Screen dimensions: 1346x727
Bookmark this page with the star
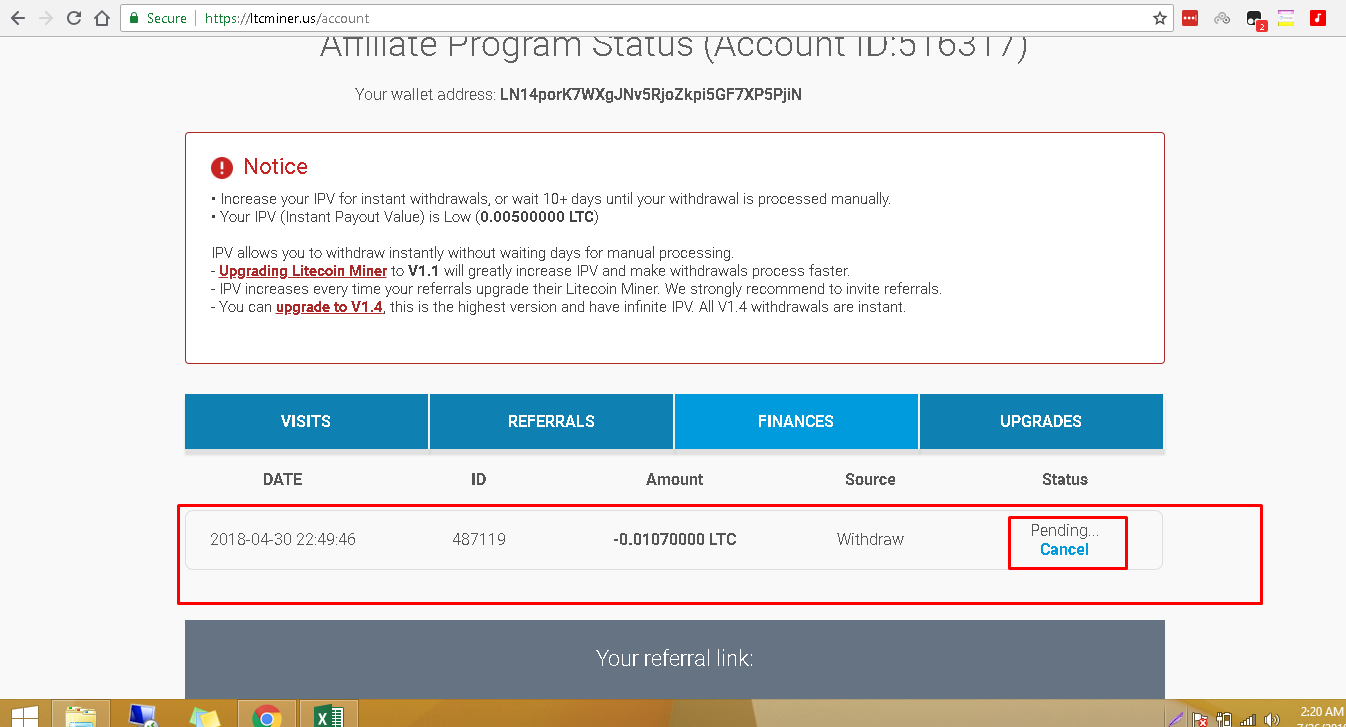click(x=1160, y=18)
